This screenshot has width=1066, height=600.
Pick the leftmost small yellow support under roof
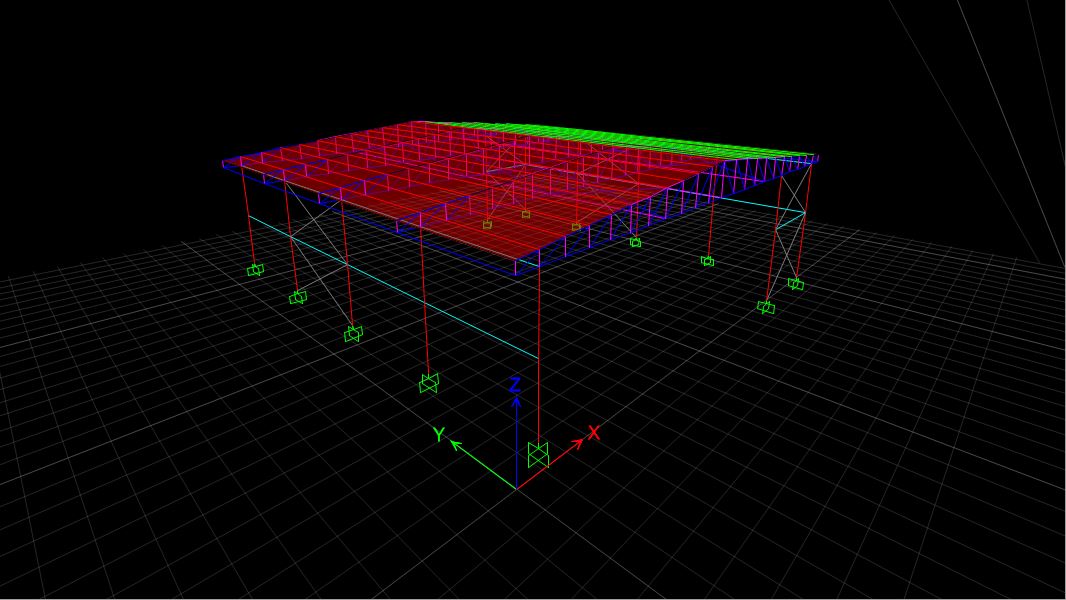[x=487, y=225]
